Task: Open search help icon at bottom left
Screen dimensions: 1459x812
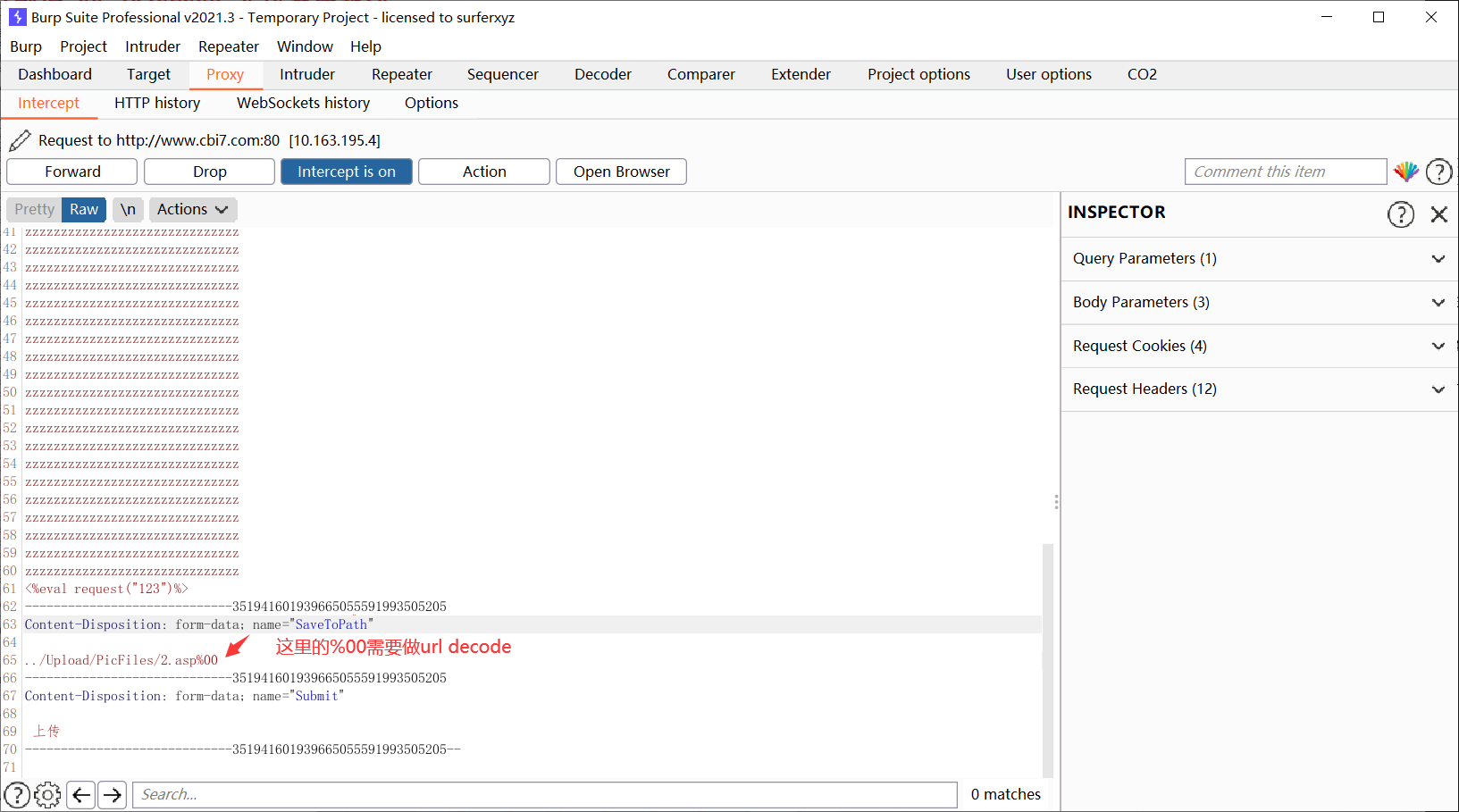Action: (x=17, y=794)
